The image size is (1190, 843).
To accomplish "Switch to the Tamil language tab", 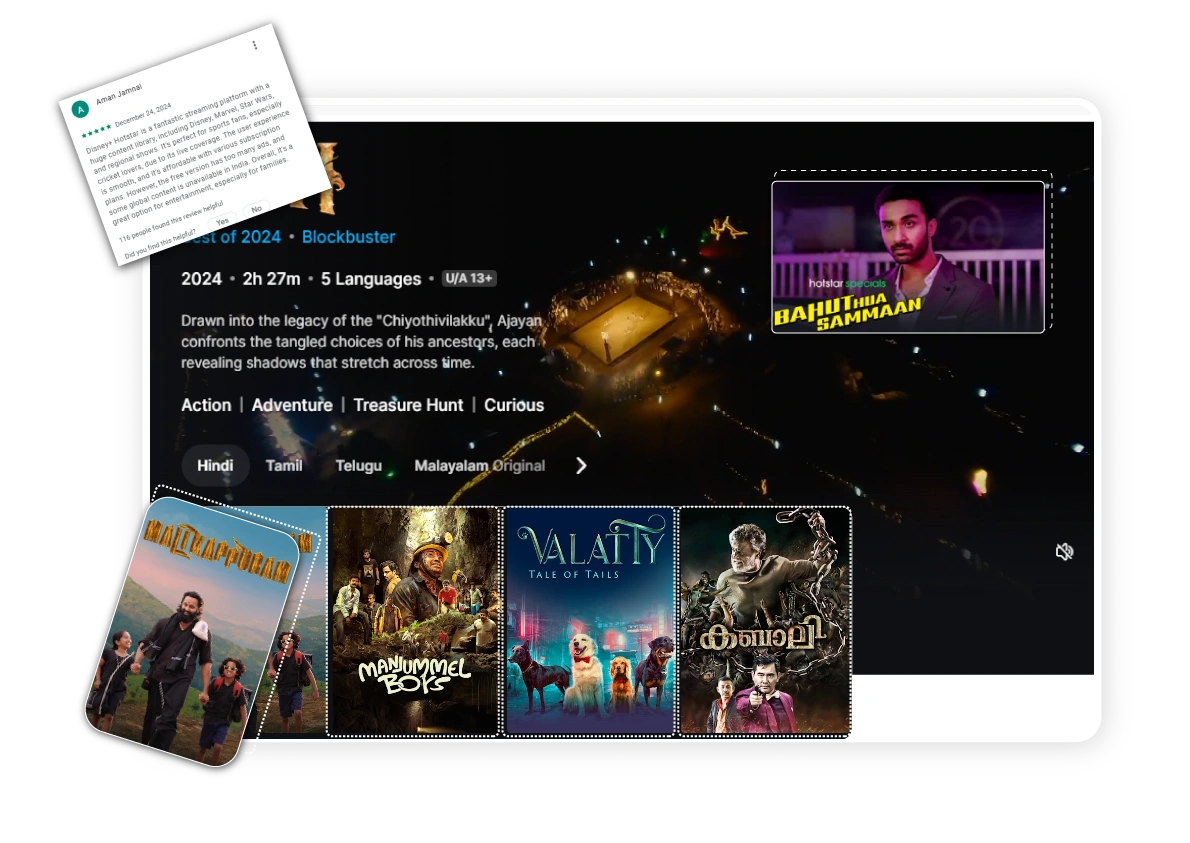I will (x=284, y=466).
